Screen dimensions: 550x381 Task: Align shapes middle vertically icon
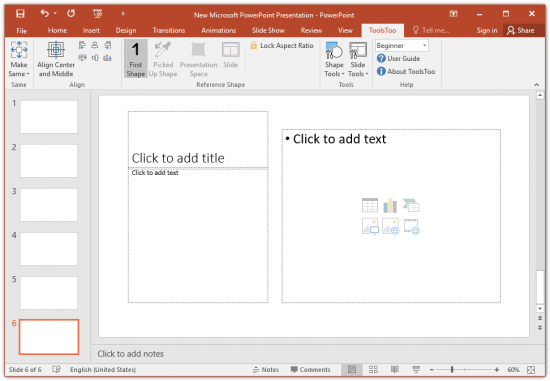click(95, 58)
